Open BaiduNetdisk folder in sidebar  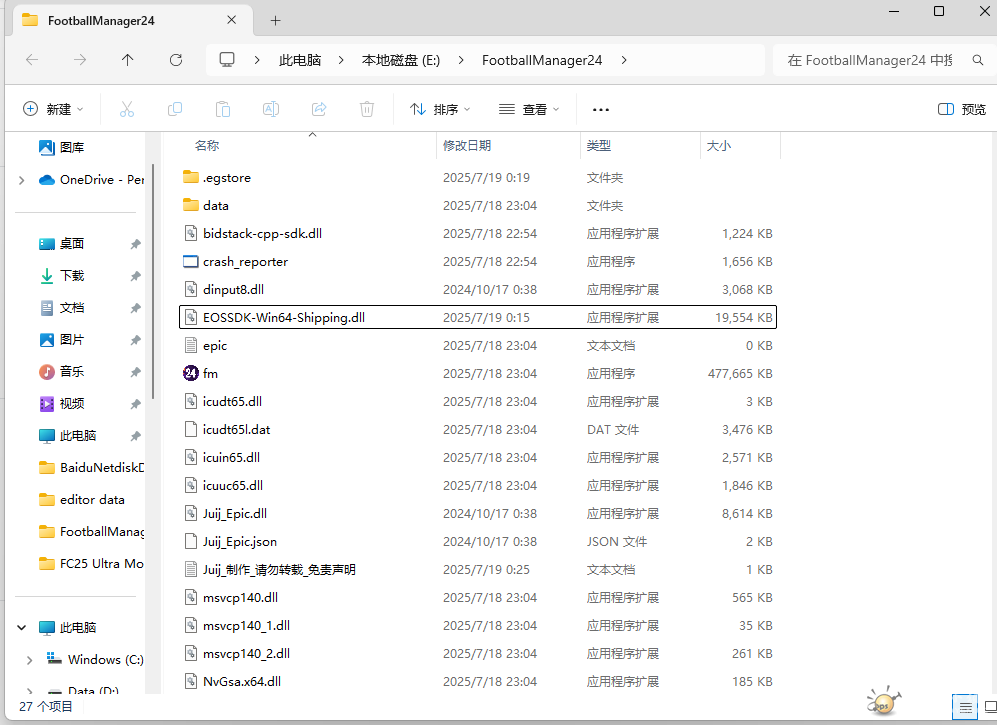coord(91,467)
